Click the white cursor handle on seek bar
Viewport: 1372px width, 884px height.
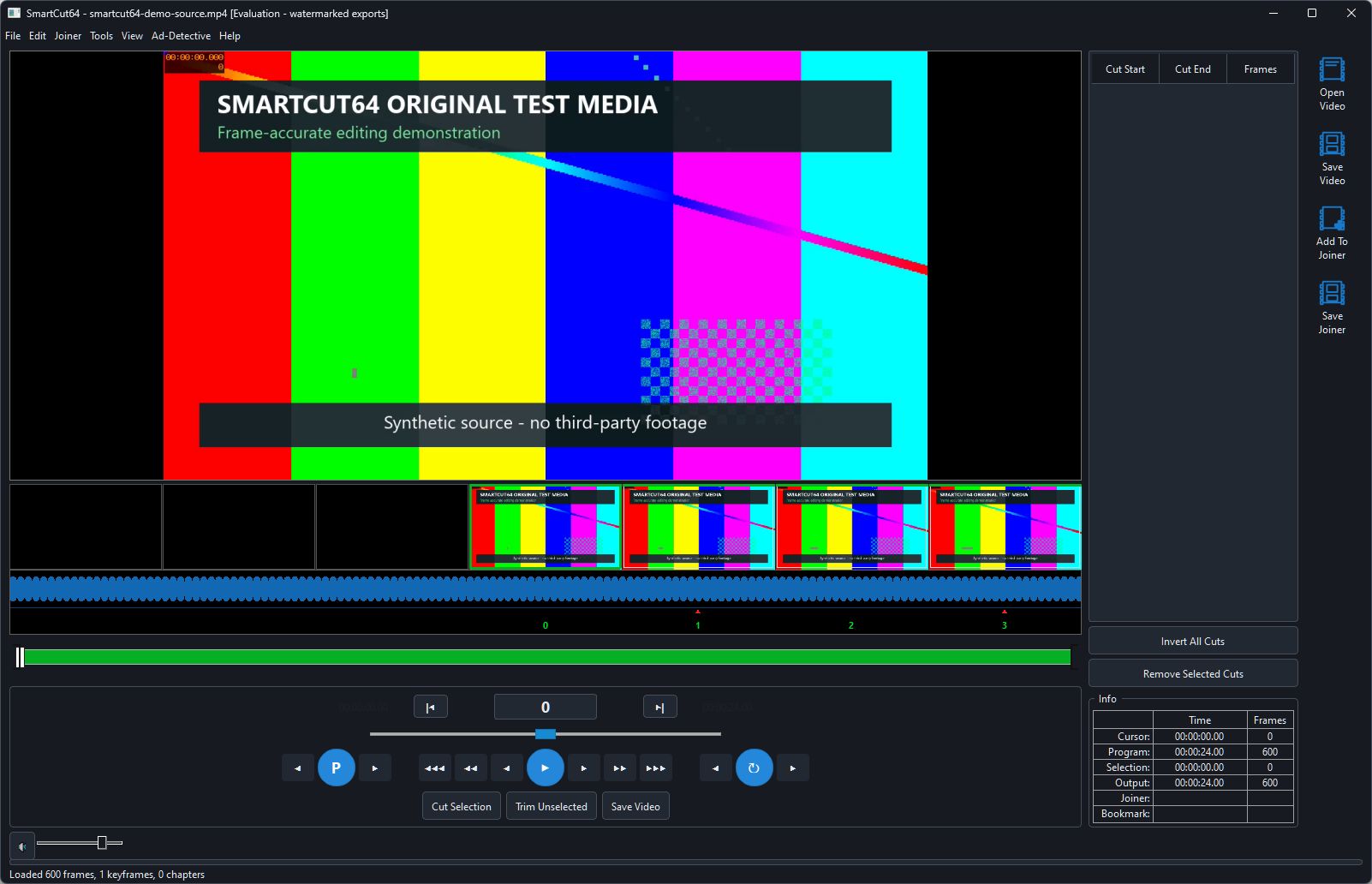20,657
